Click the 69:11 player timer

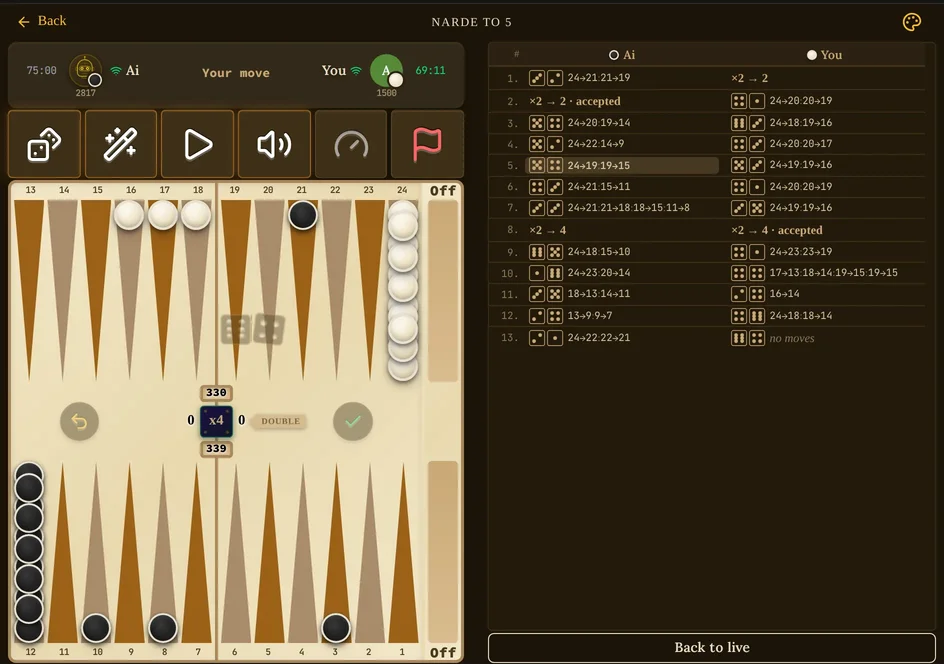click(x=430, y=70)
